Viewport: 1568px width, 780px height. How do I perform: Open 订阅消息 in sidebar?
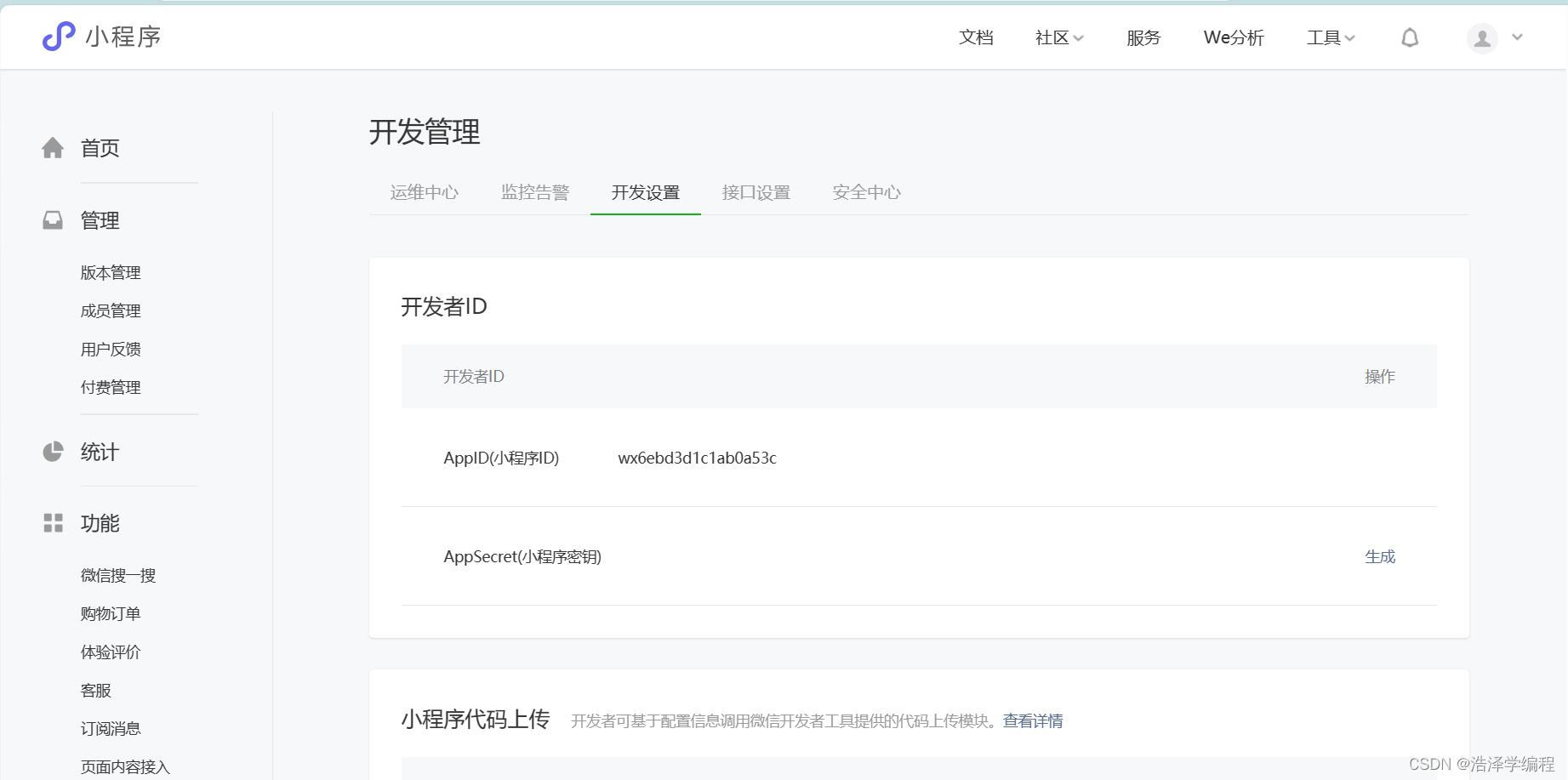[x=111, y=729]
